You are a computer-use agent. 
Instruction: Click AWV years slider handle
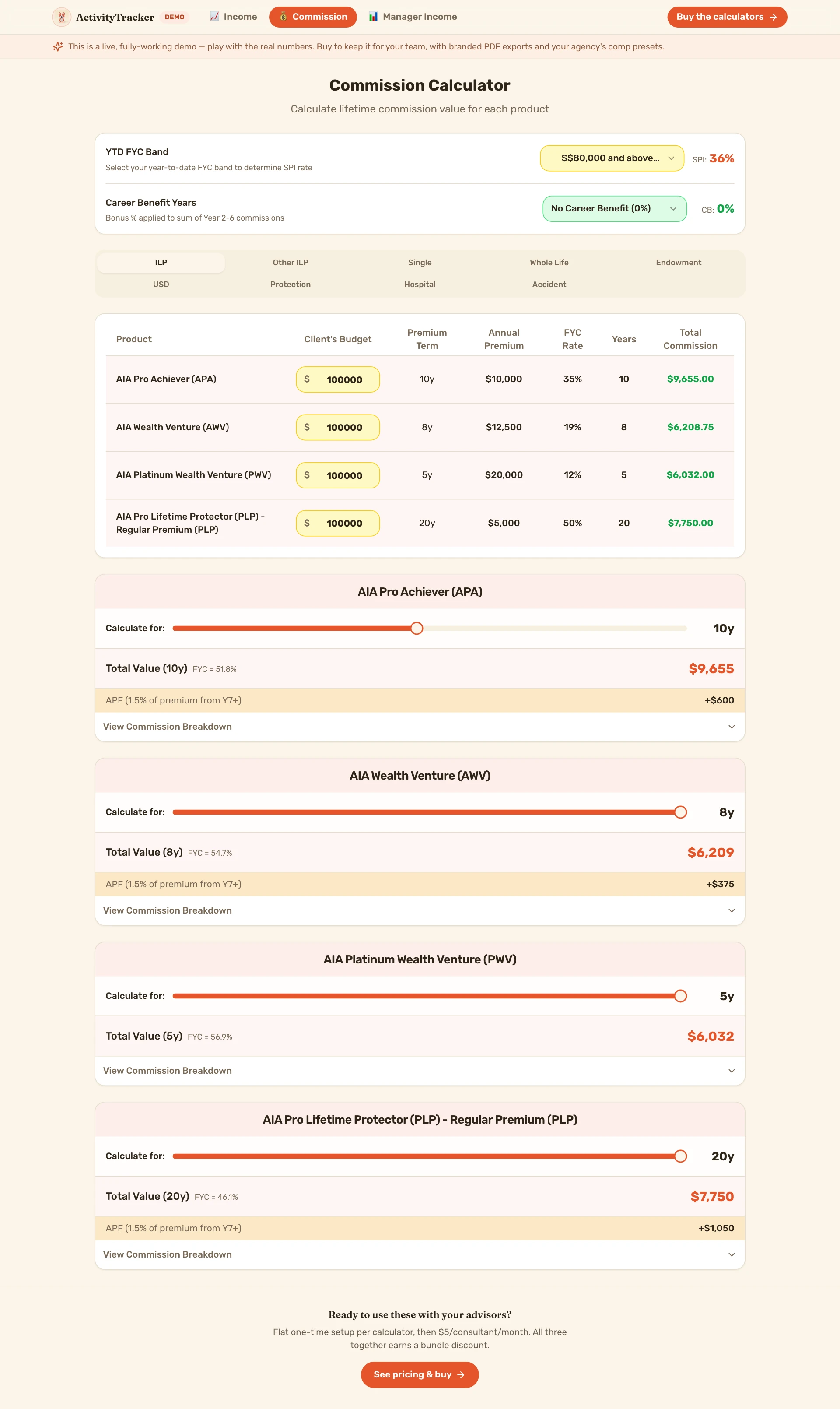680,812
